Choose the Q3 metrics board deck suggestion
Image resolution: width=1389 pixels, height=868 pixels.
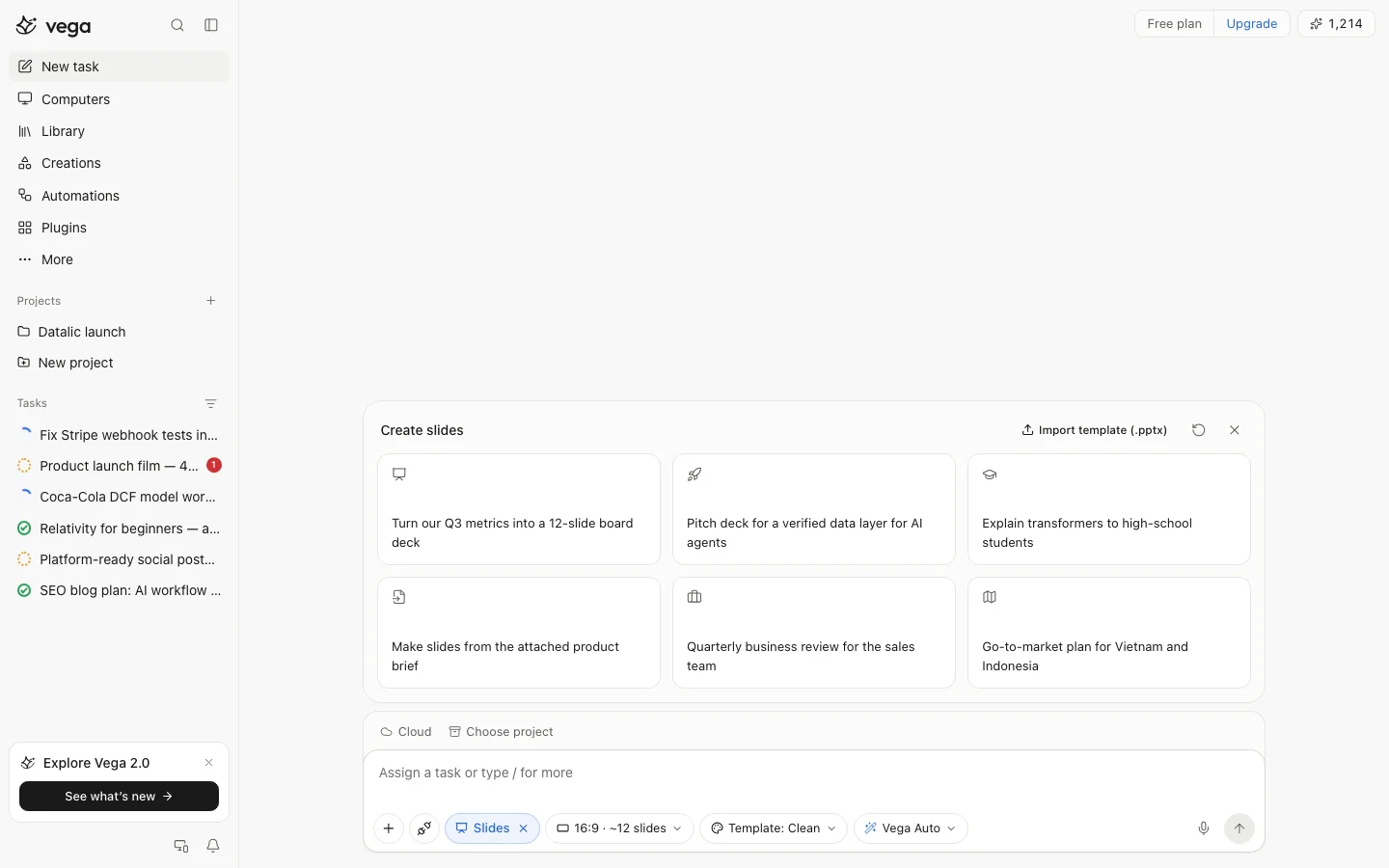[519, 509]
